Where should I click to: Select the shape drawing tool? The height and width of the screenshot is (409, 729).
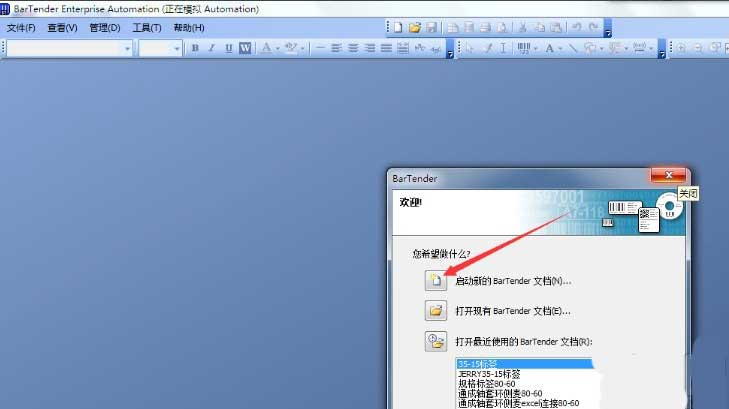coord(590,48)
